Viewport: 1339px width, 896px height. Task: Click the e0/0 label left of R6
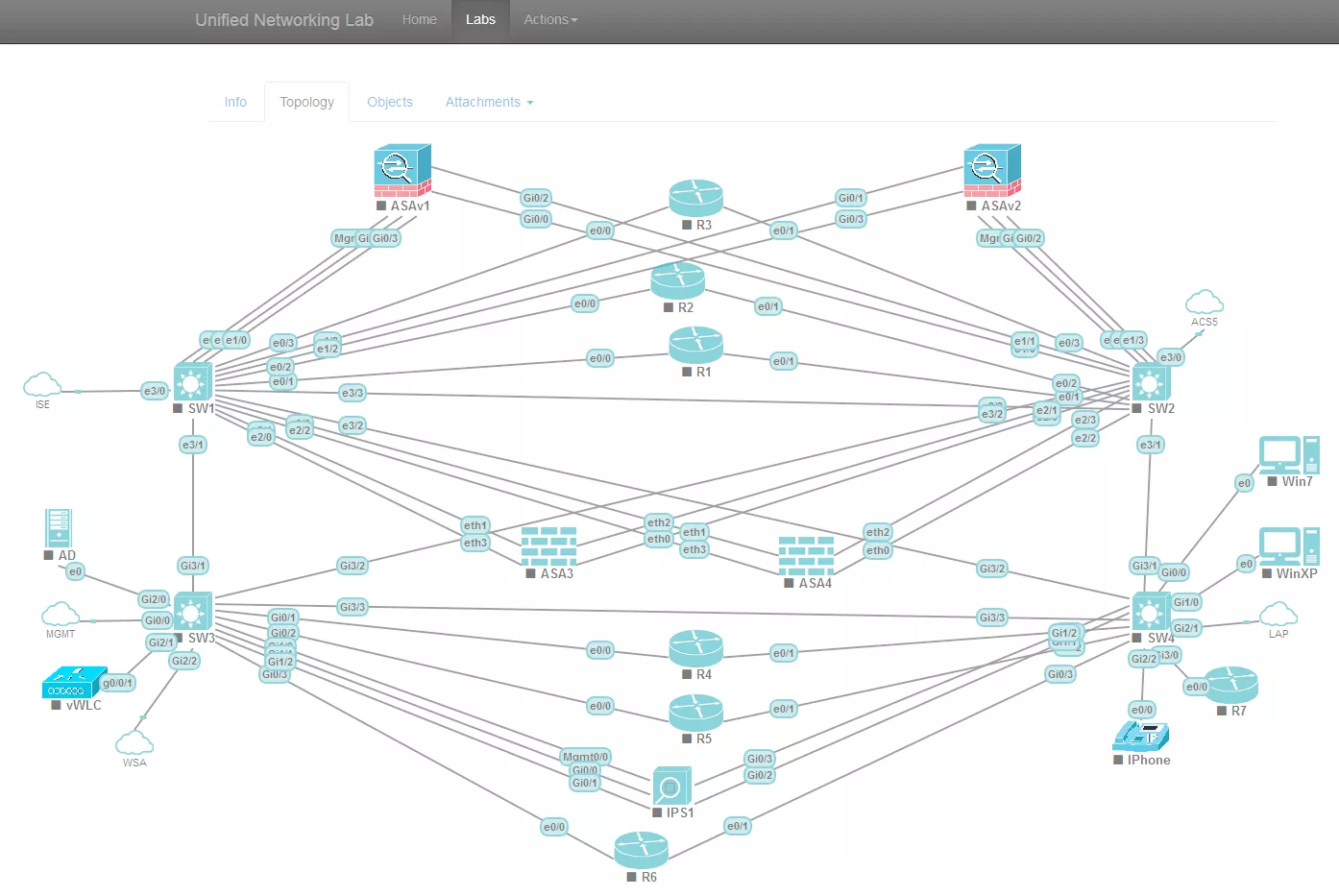(554, 827)
